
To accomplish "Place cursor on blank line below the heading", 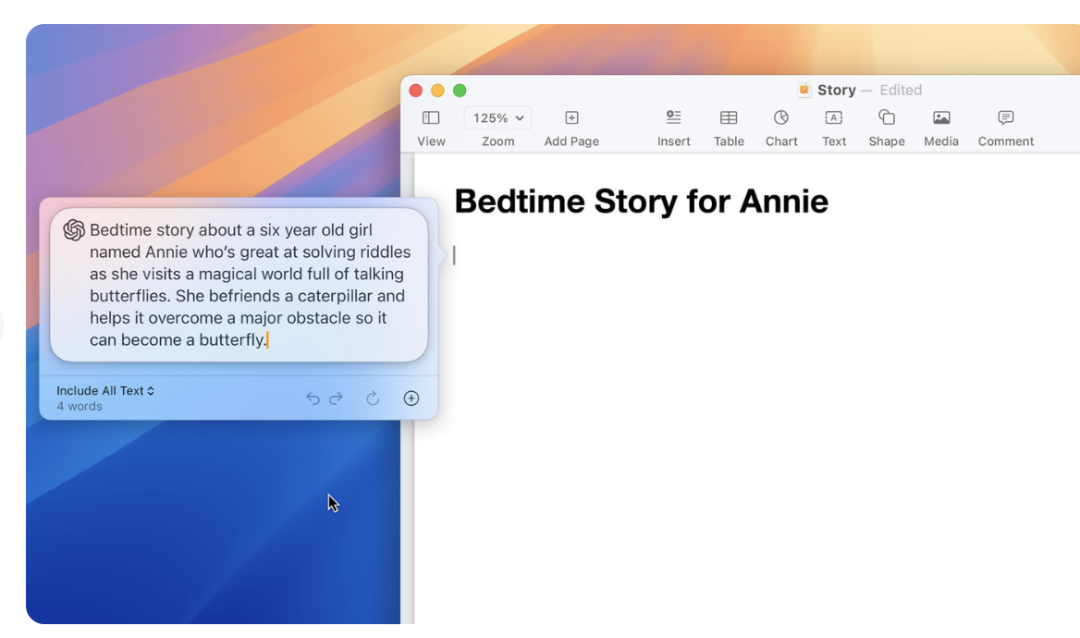I will click(600, 256).
